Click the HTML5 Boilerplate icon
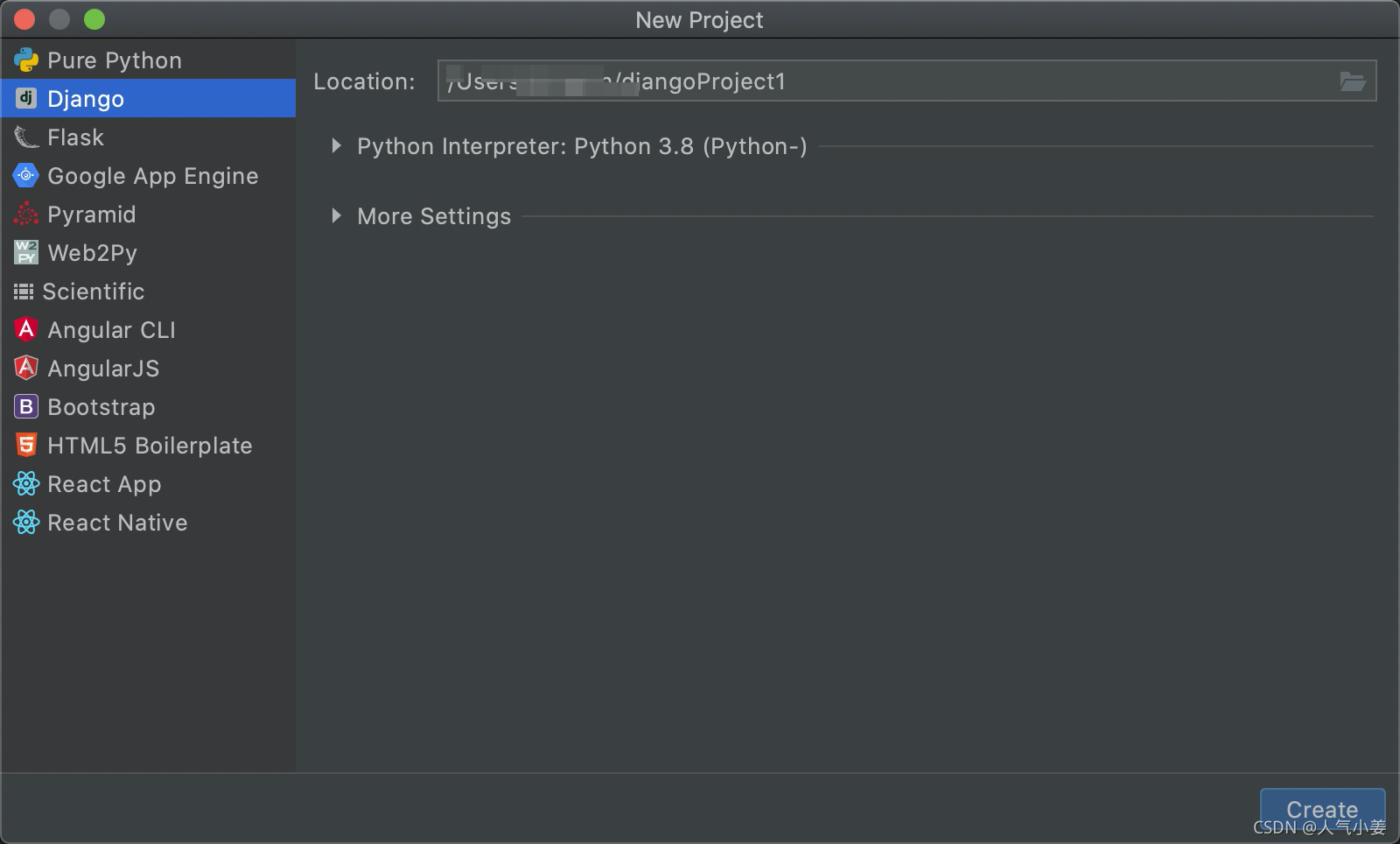Viewport: 1400px width, 844px height. [26, 446]
